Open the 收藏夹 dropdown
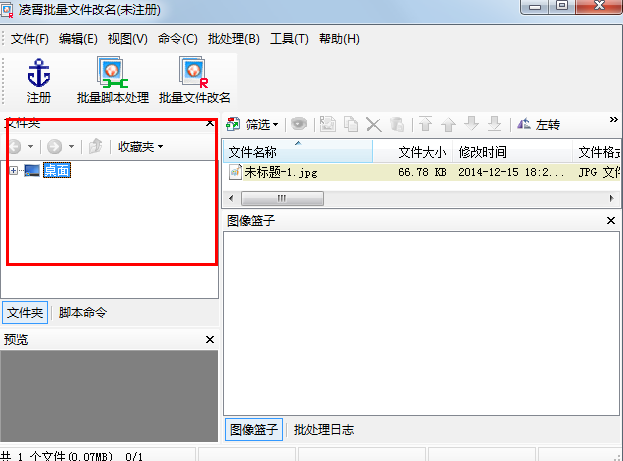The width and height of the screenshot is (623, 461). (x=141, y=147)
